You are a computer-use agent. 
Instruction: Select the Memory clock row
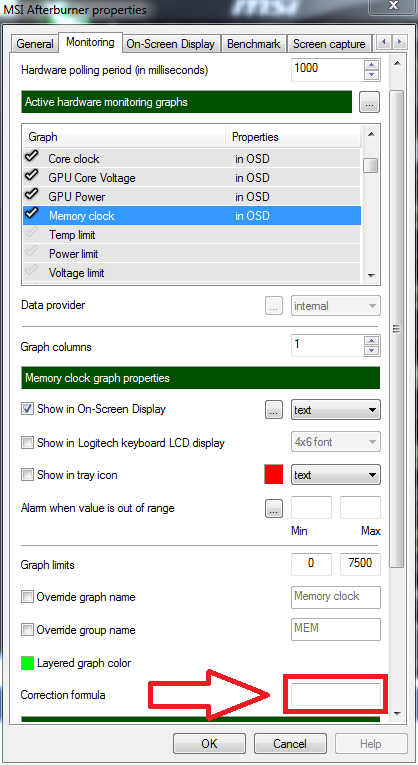click(192, 216)
